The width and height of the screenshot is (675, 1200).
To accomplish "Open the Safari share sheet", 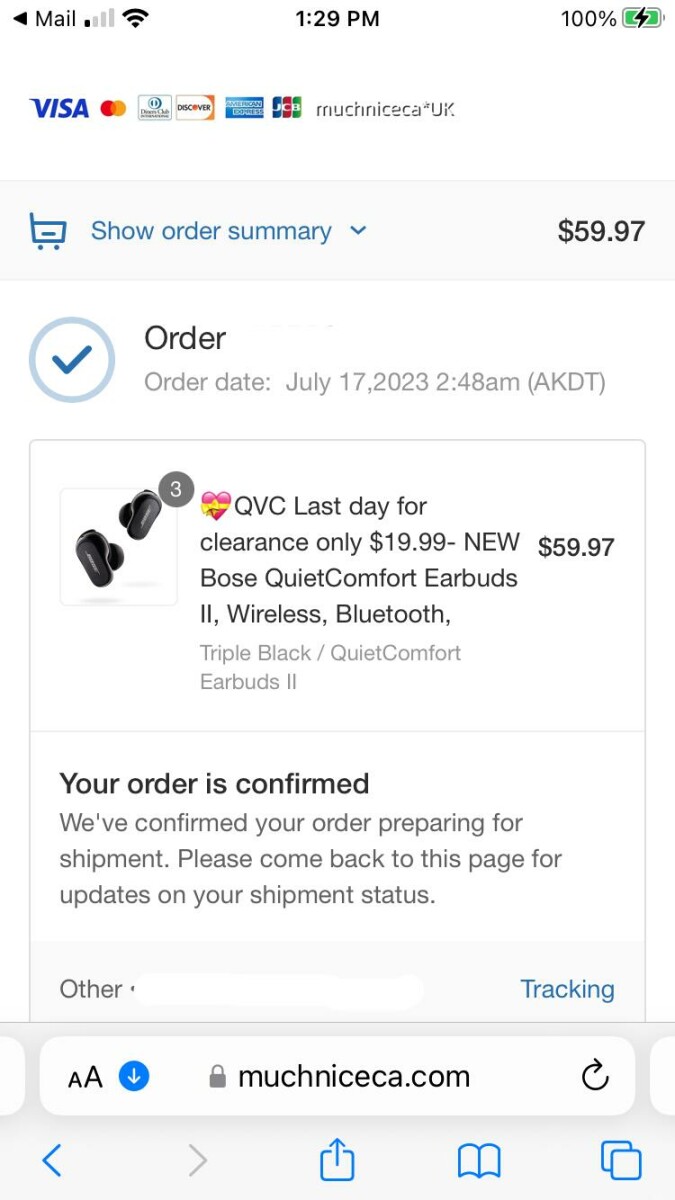I will coord(337,1159).
